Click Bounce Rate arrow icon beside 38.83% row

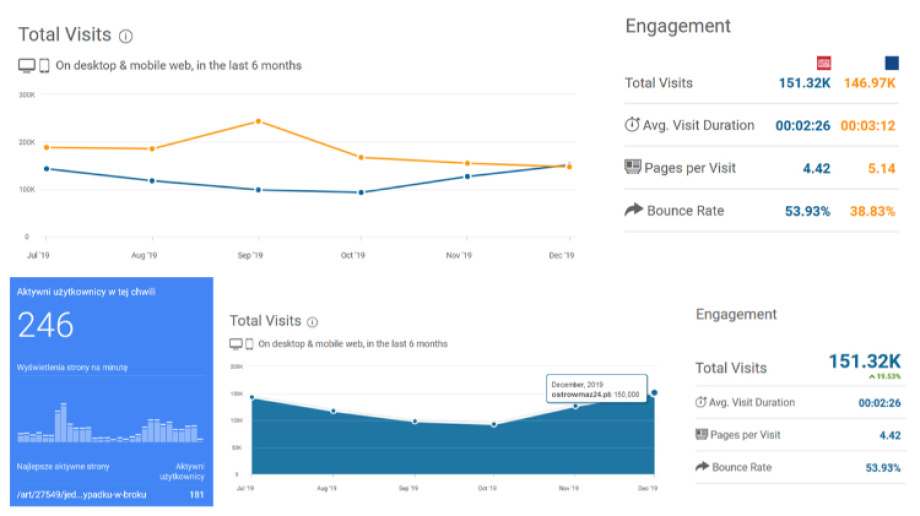pyautogui.click(x=632, y=210)
